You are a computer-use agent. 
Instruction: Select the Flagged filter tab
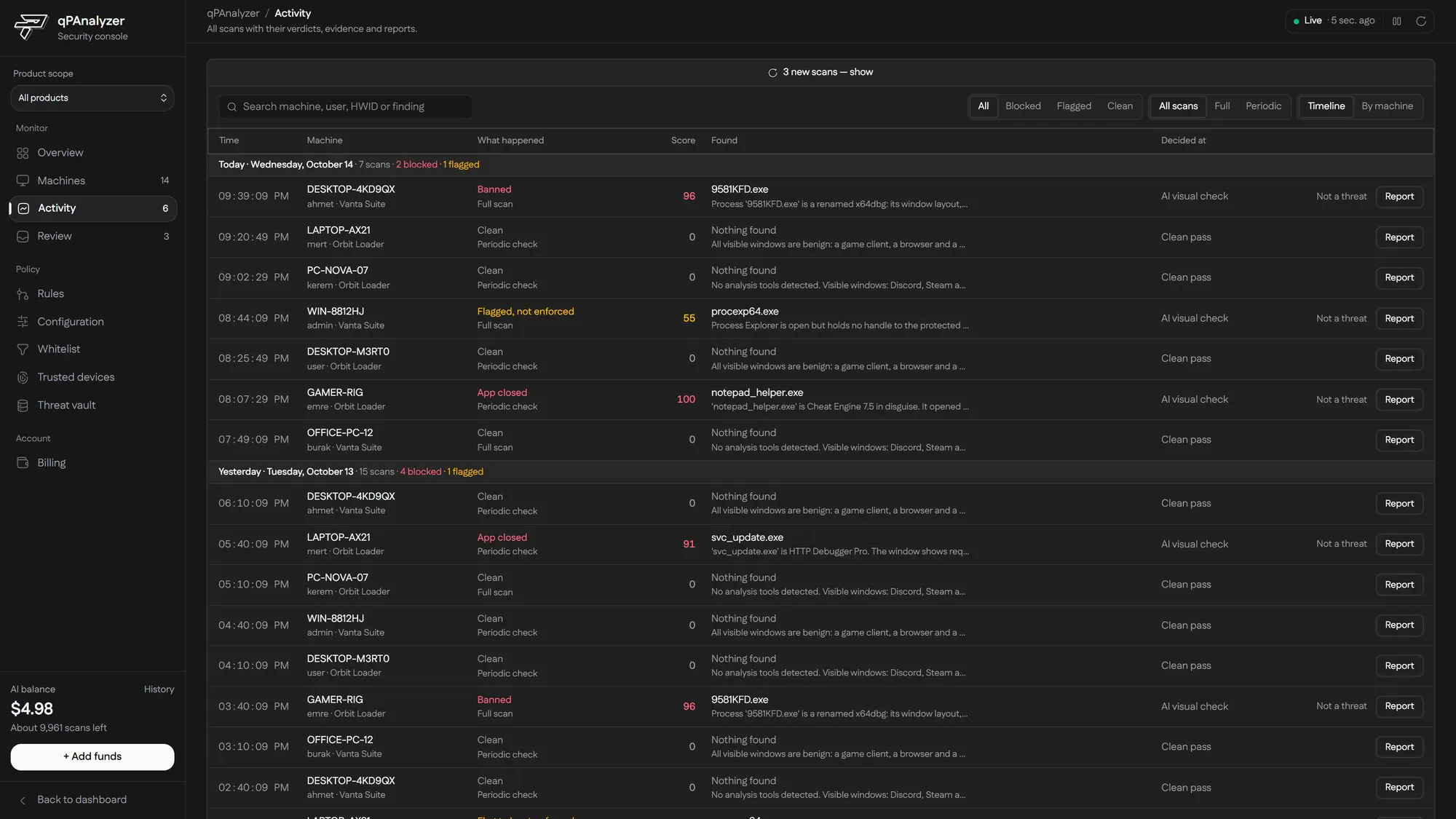point(1074,106)
